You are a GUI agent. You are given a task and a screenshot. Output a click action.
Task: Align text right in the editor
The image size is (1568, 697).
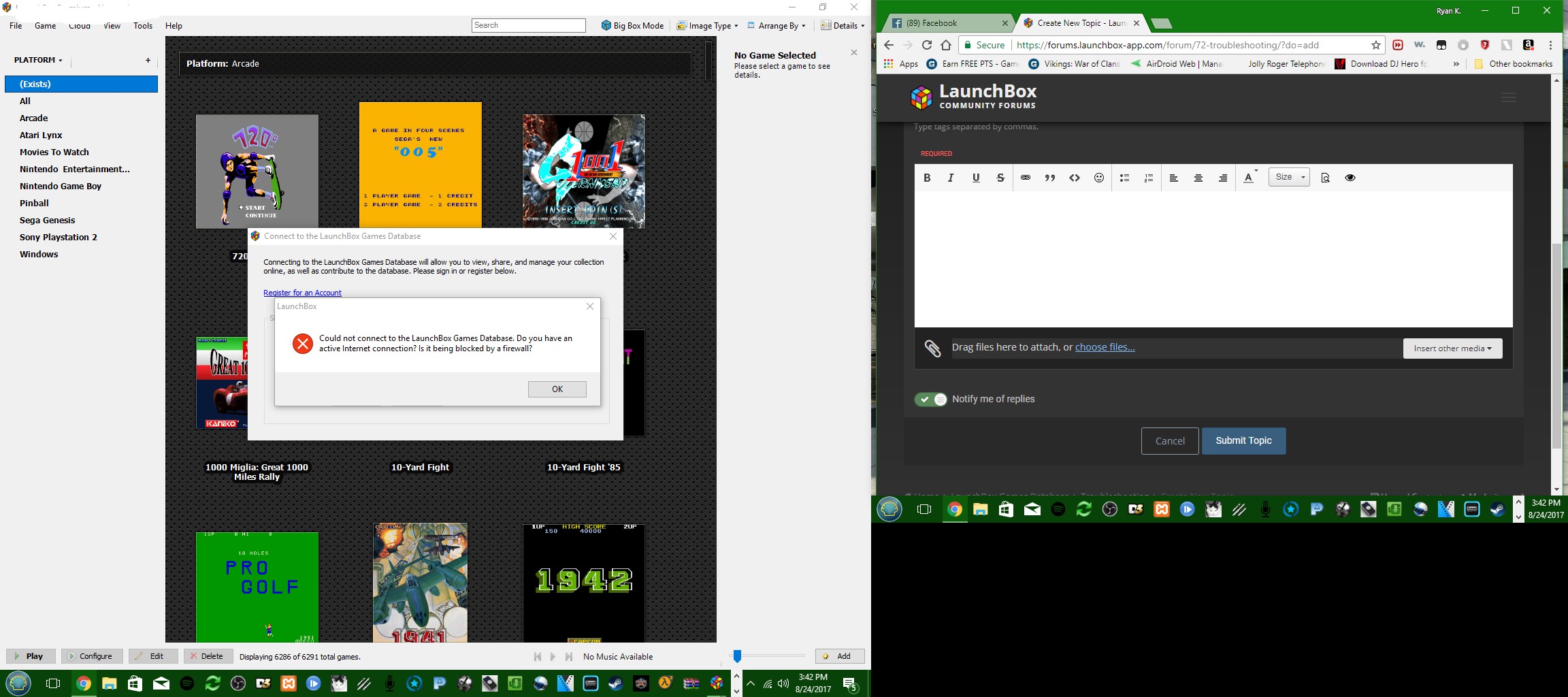[1222, 178]
